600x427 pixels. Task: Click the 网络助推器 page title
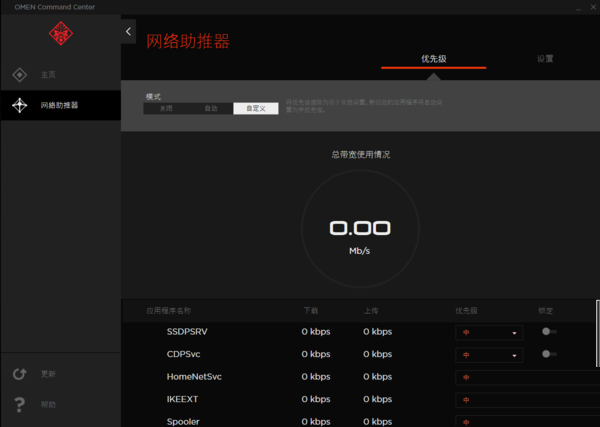pyautogui.click(x=188, y=41)
